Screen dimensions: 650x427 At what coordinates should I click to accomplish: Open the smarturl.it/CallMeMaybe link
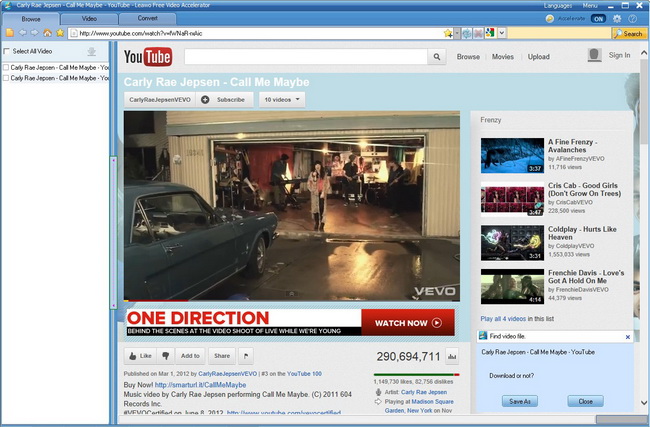(x=200, y=385)
